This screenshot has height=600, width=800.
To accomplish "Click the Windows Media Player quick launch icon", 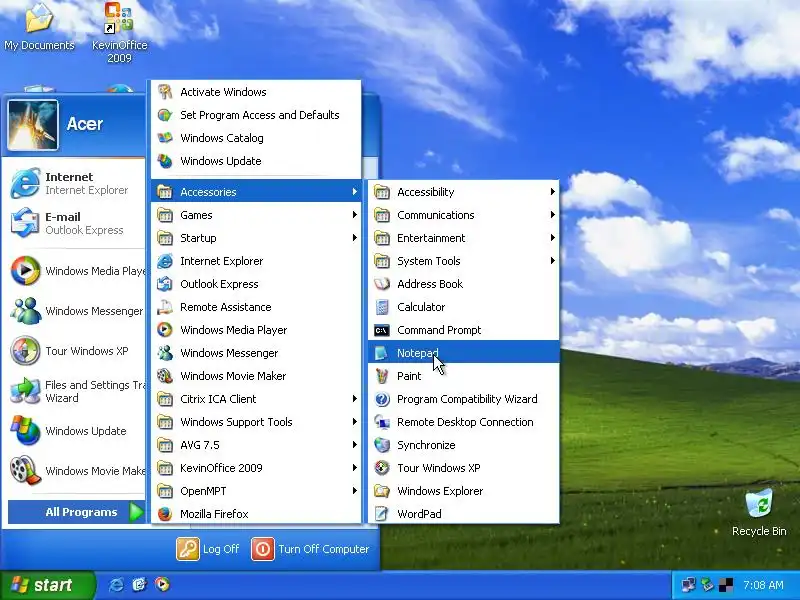I will pos(162,584).
